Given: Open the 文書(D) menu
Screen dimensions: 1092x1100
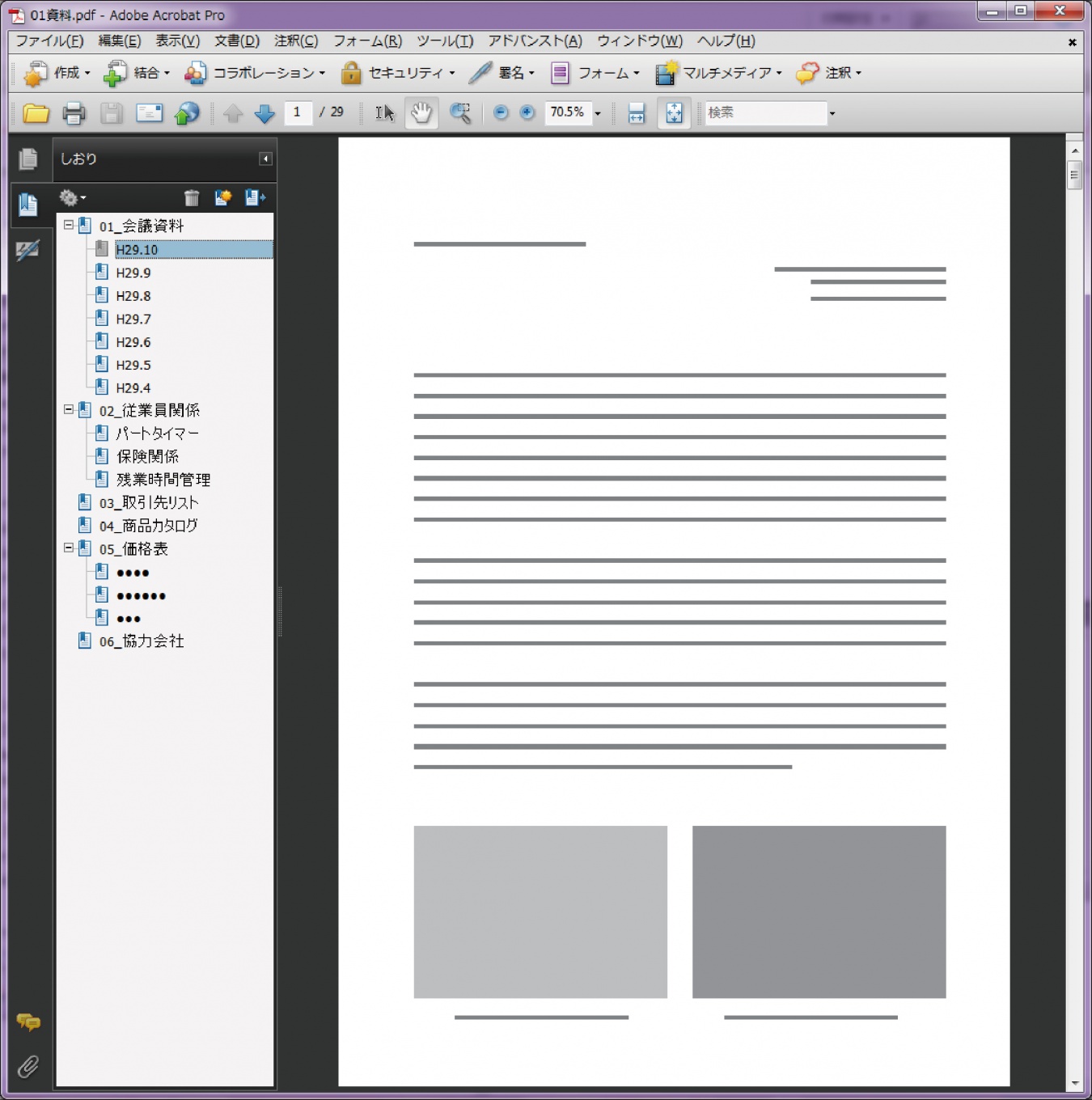Looking at the screenshot, I should (x=237, y=41).
